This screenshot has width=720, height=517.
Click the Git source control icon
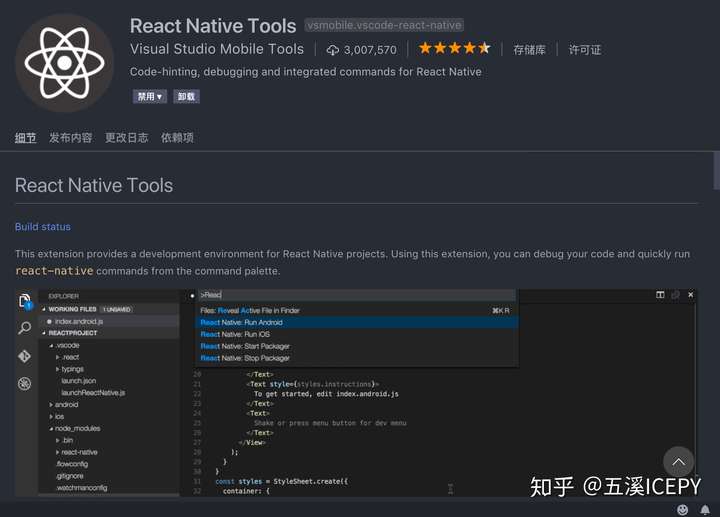click(x=25, y=356)
